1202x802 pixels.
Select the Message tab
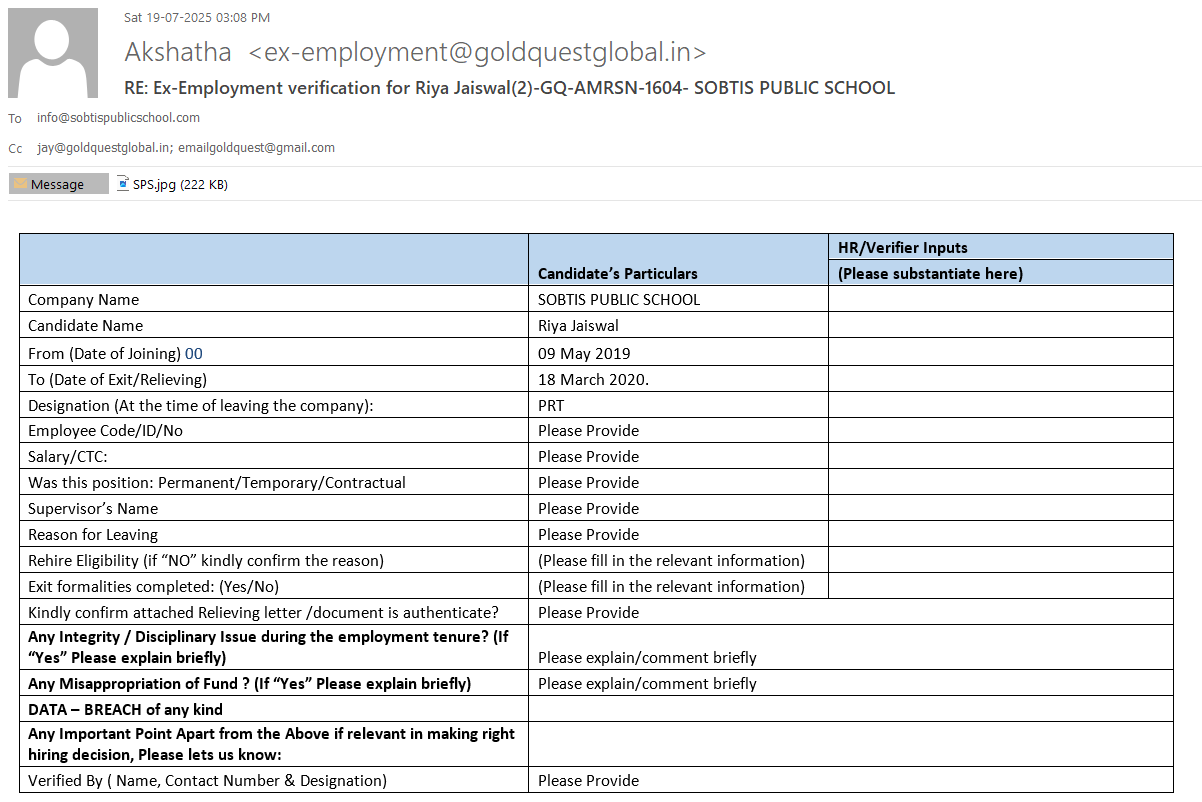click(58, 184)
